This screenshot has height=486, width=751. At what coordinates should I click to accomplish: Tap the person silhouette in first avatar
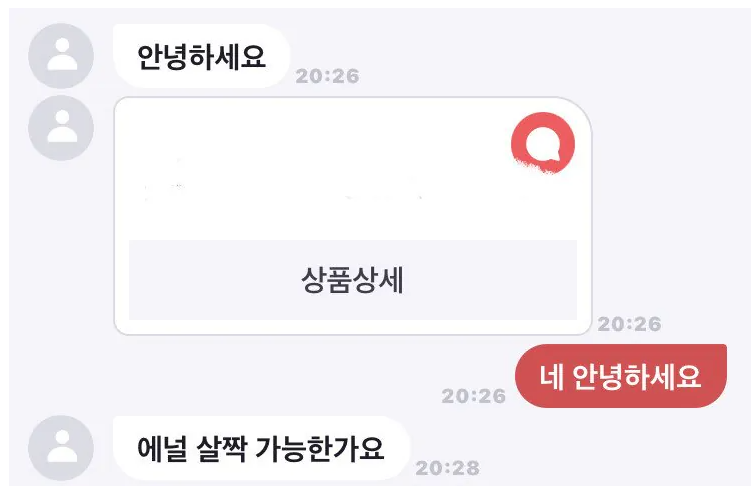(62, 54)
